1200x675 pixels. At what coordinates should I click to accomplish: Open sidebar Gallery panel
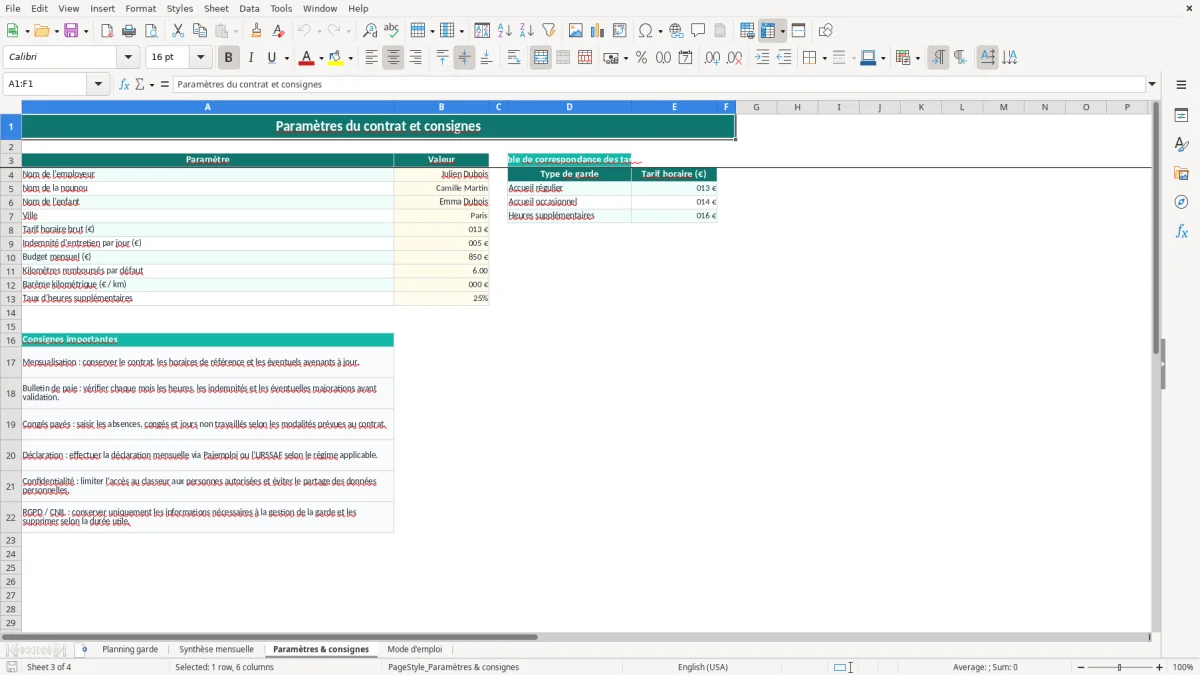point(1181,174)
